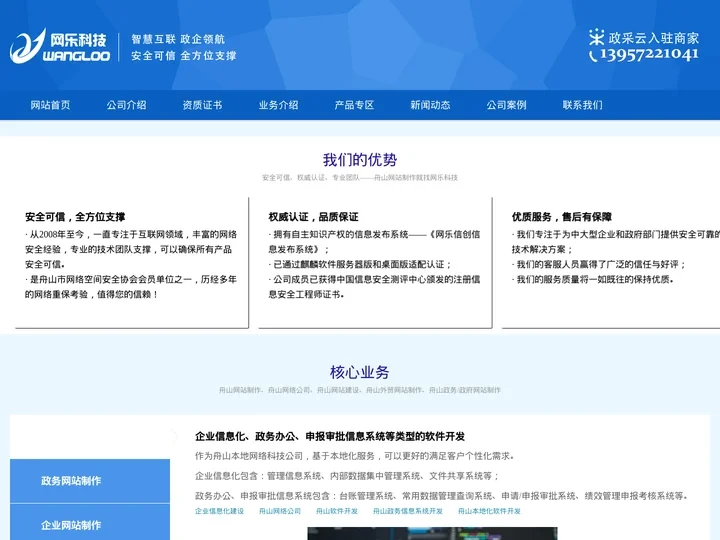
Task: Click the 网乐科技 WANGLOO logo
Action: tap(60, 46)
